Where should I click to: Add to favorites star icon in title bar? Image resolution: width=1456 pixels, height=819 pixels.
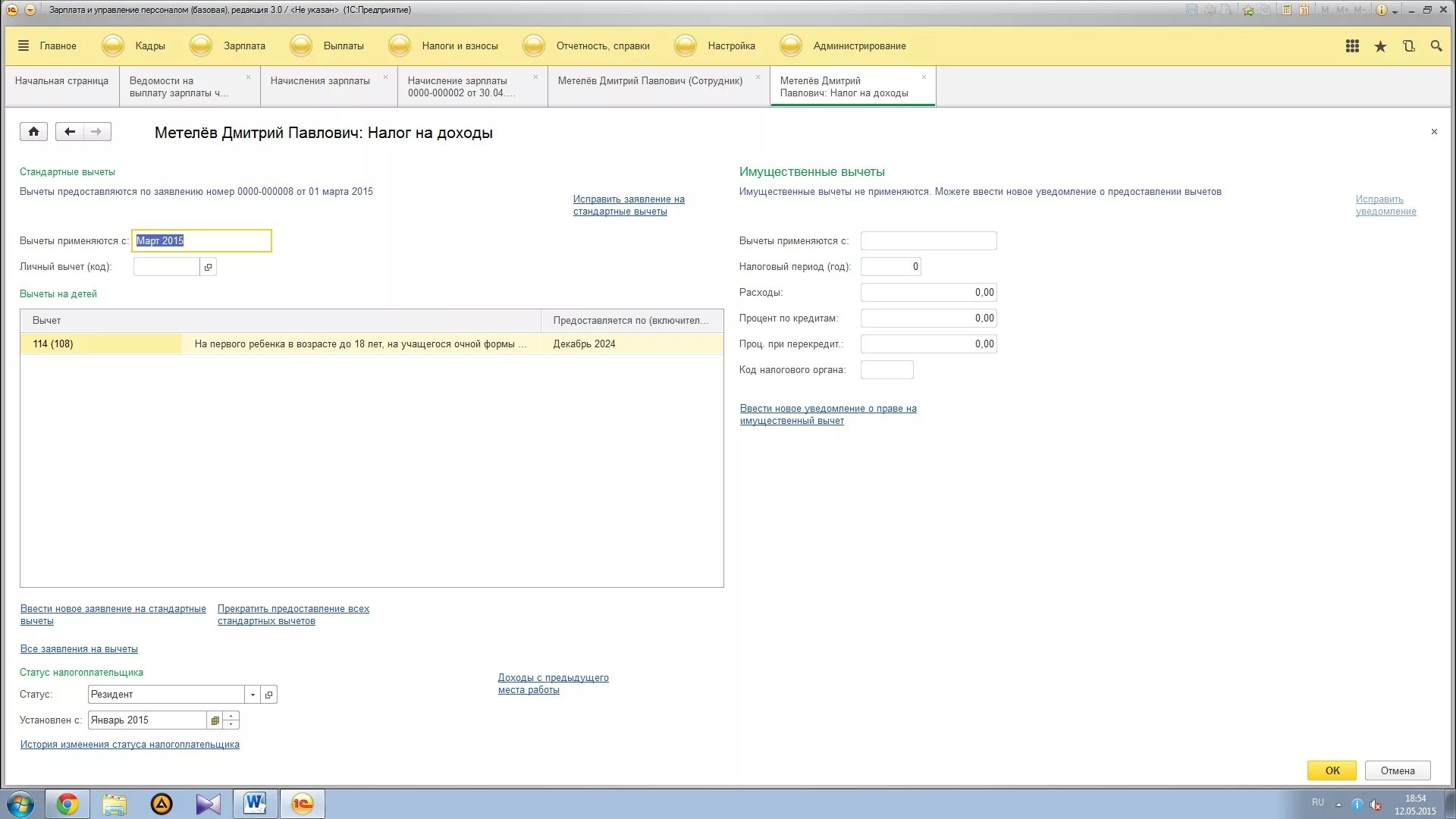pyautogui.click(x=1248, y=10)
